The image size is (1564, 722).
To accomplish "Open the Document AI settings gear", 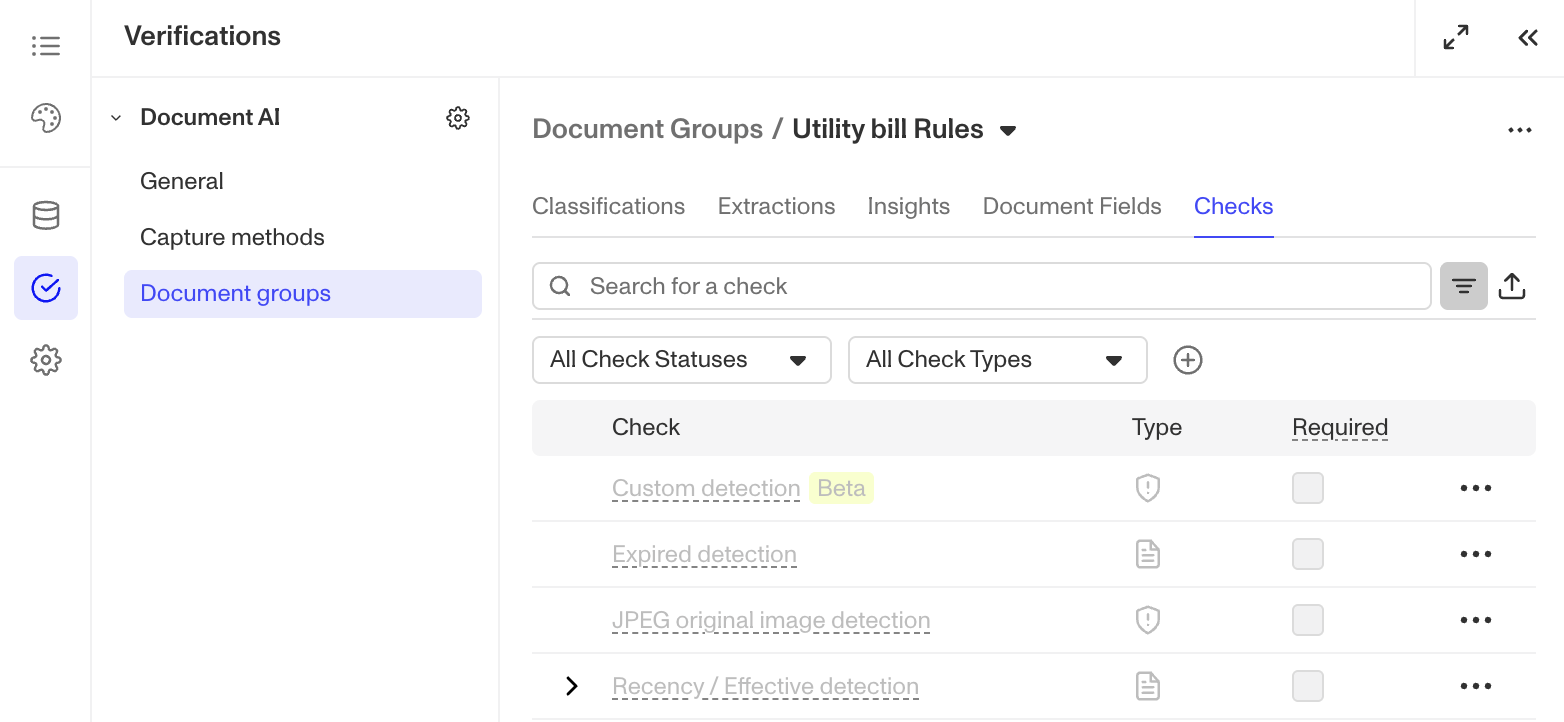I will [x=458, y=117].
